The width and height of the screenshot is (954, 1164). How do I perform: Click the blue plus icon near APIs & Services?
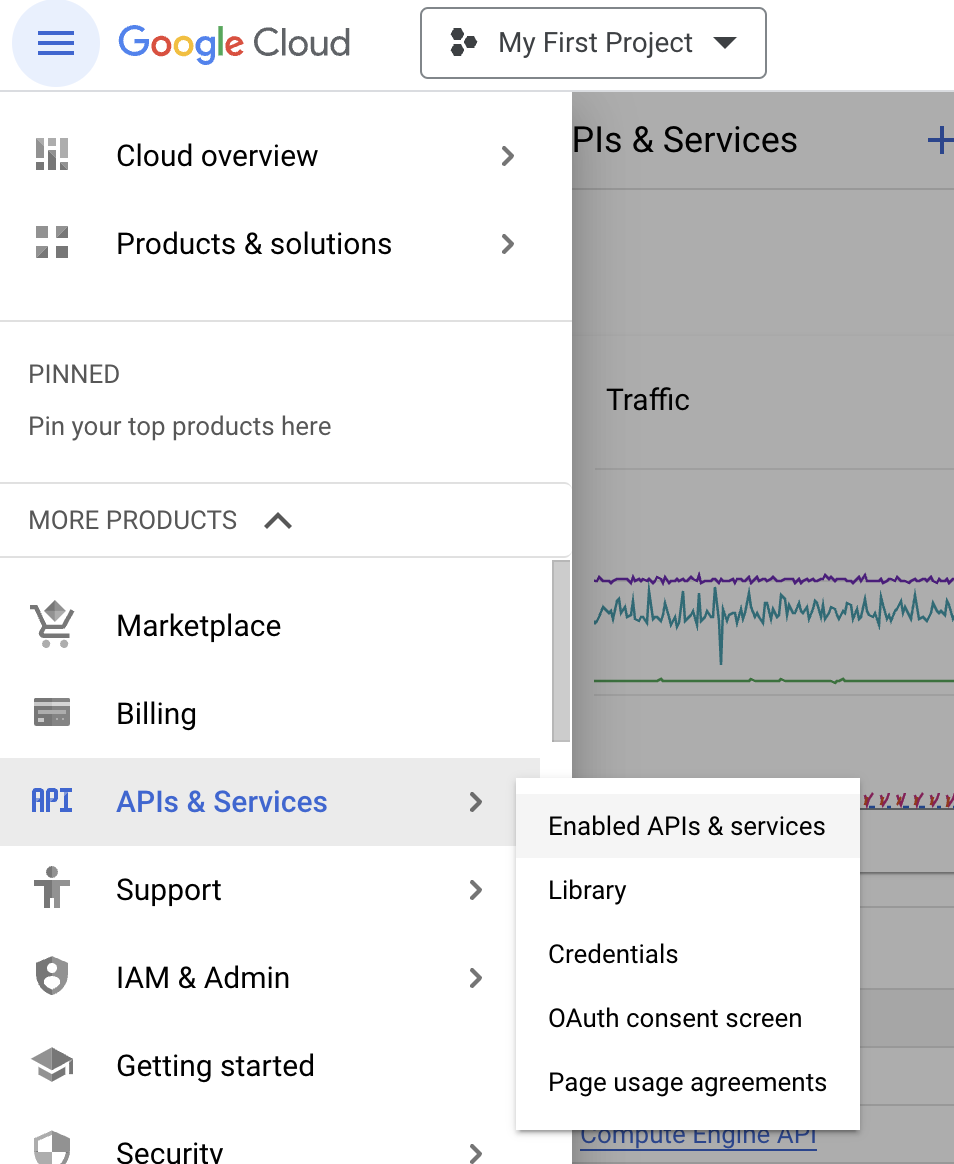[940, 140]
